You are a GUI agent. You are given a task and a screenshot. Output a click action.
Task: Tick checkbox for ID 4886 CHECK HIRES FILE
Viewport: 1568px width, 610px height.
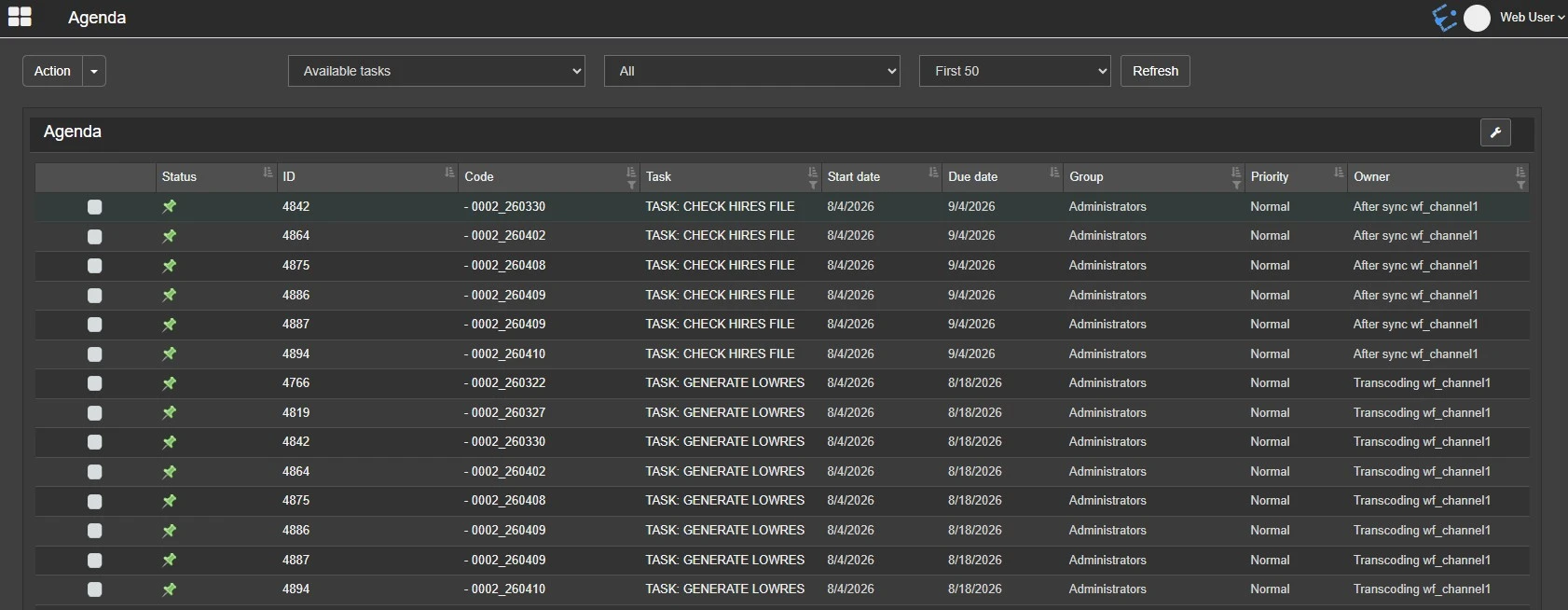(95, 296)
